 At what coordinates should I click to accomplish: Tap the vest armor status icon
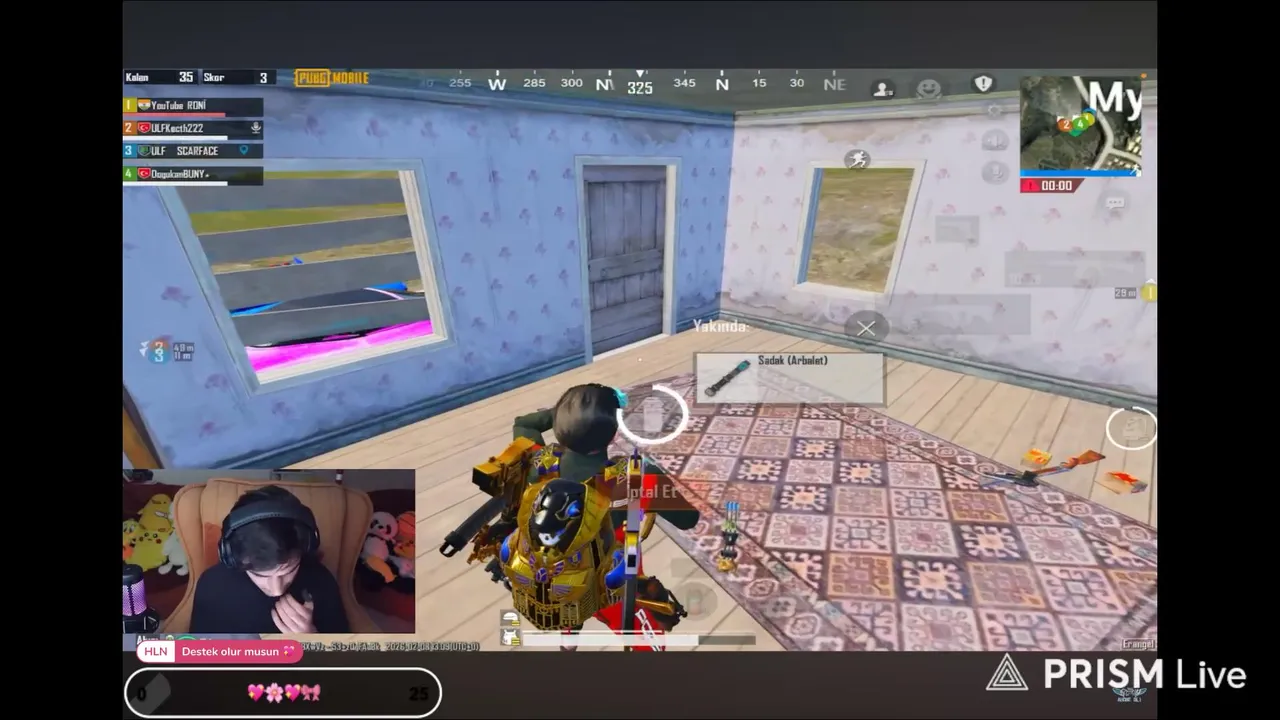[511, 639]
